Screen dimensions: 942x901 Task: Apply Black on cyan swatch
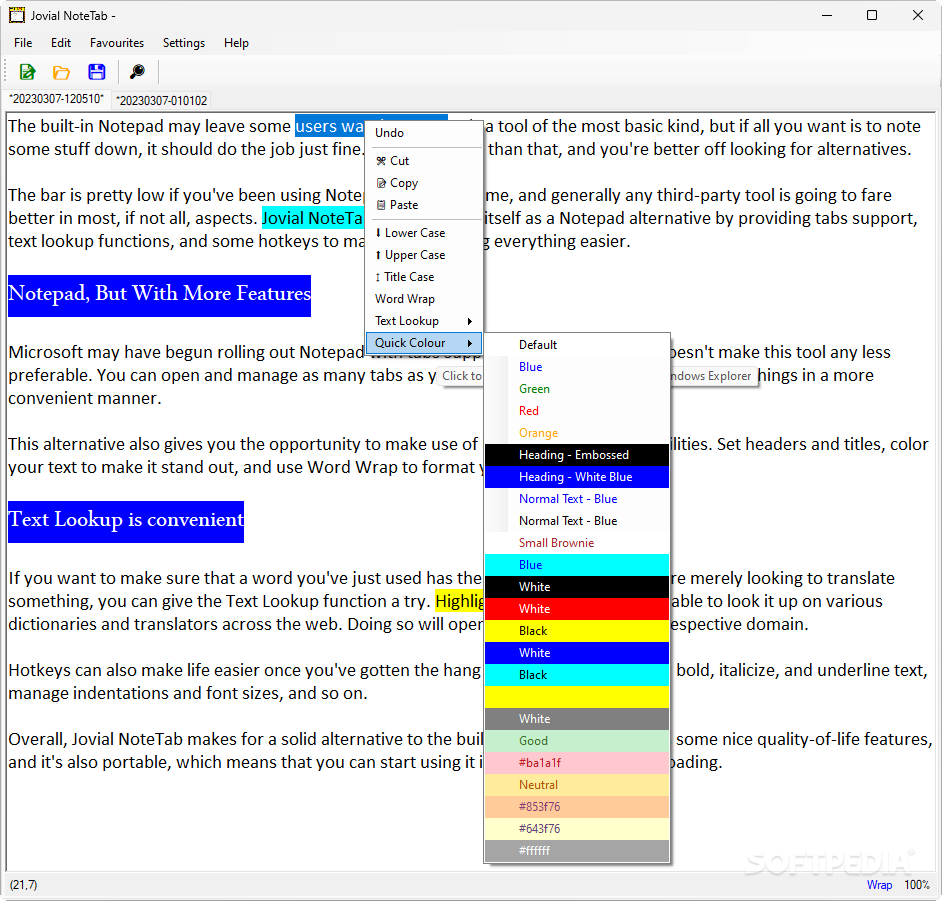tap(577, 675)
